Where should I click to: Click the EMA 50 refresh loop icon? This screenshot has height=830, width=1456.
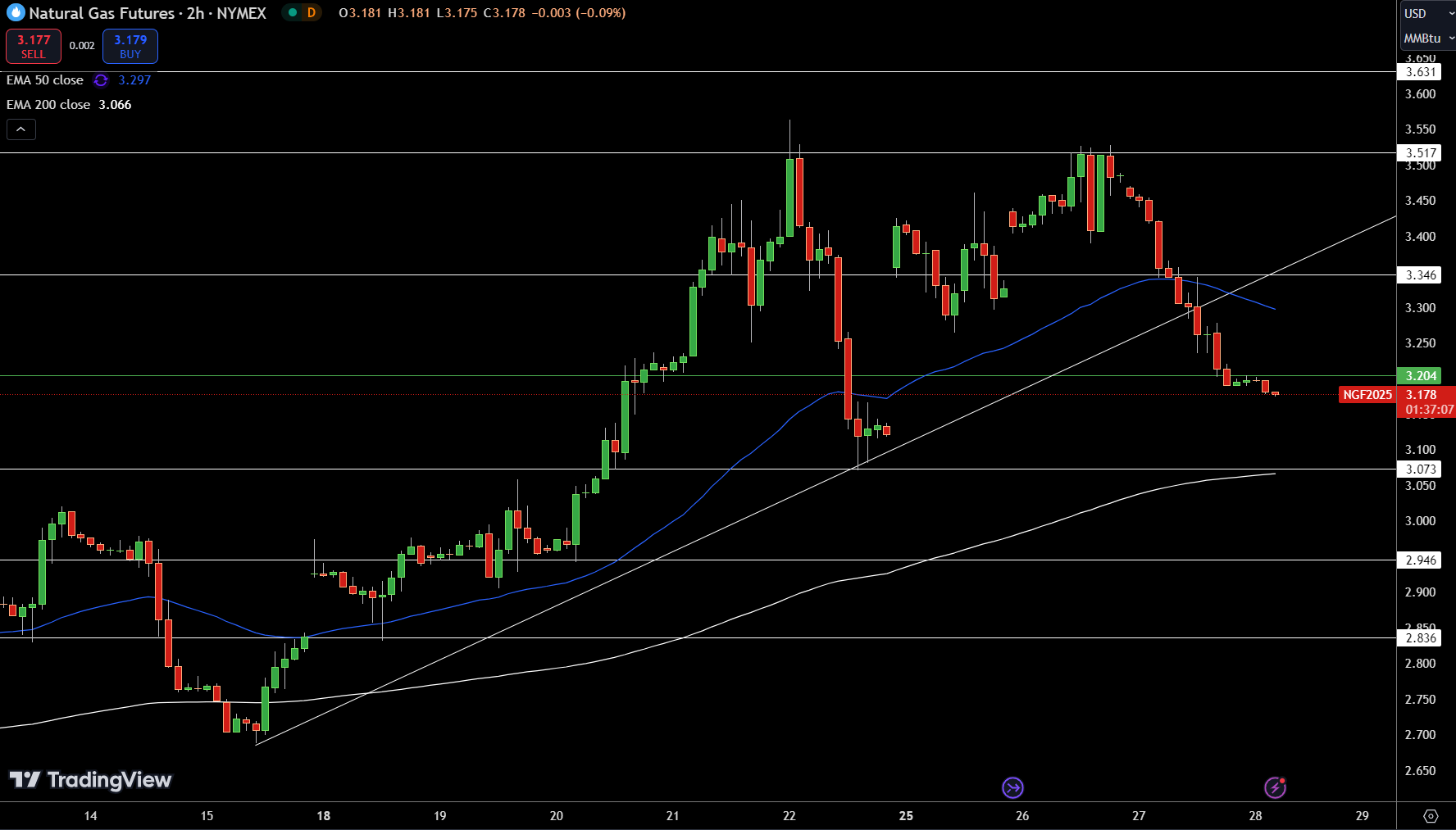pos(101,80)
